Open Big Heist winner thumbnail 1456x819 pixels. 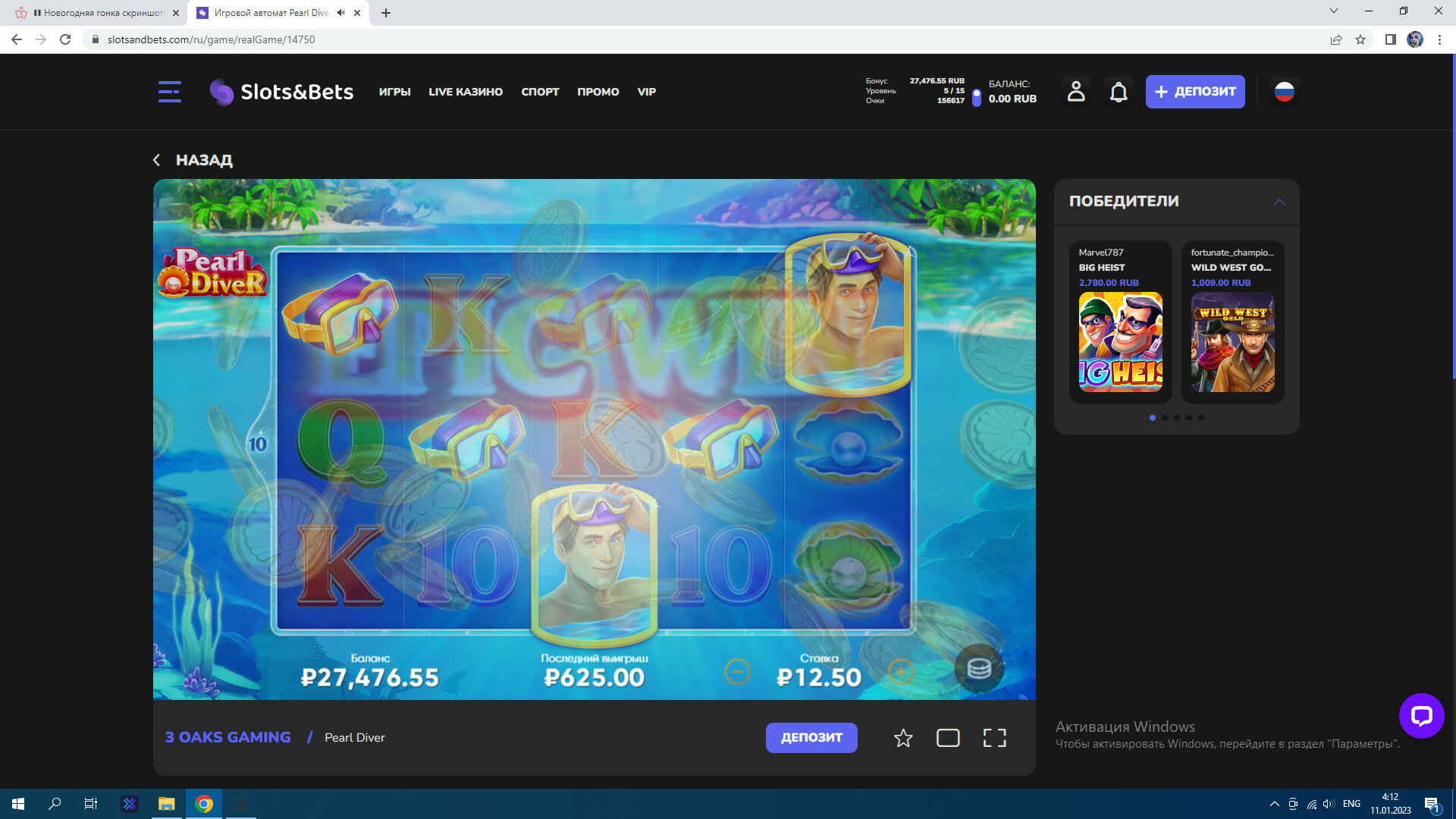(x=1120, y=342)
